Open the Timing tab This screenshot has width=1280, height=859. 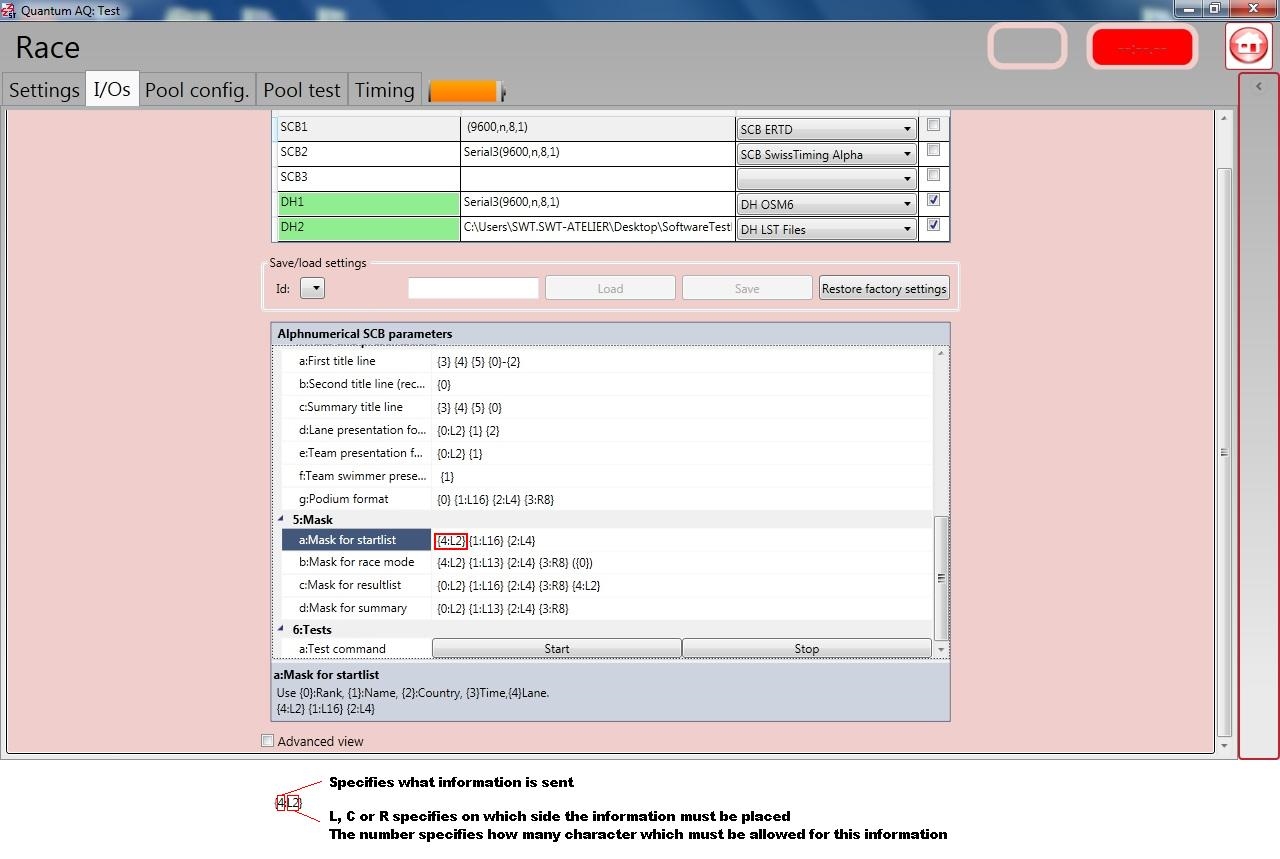pos(384,90)
